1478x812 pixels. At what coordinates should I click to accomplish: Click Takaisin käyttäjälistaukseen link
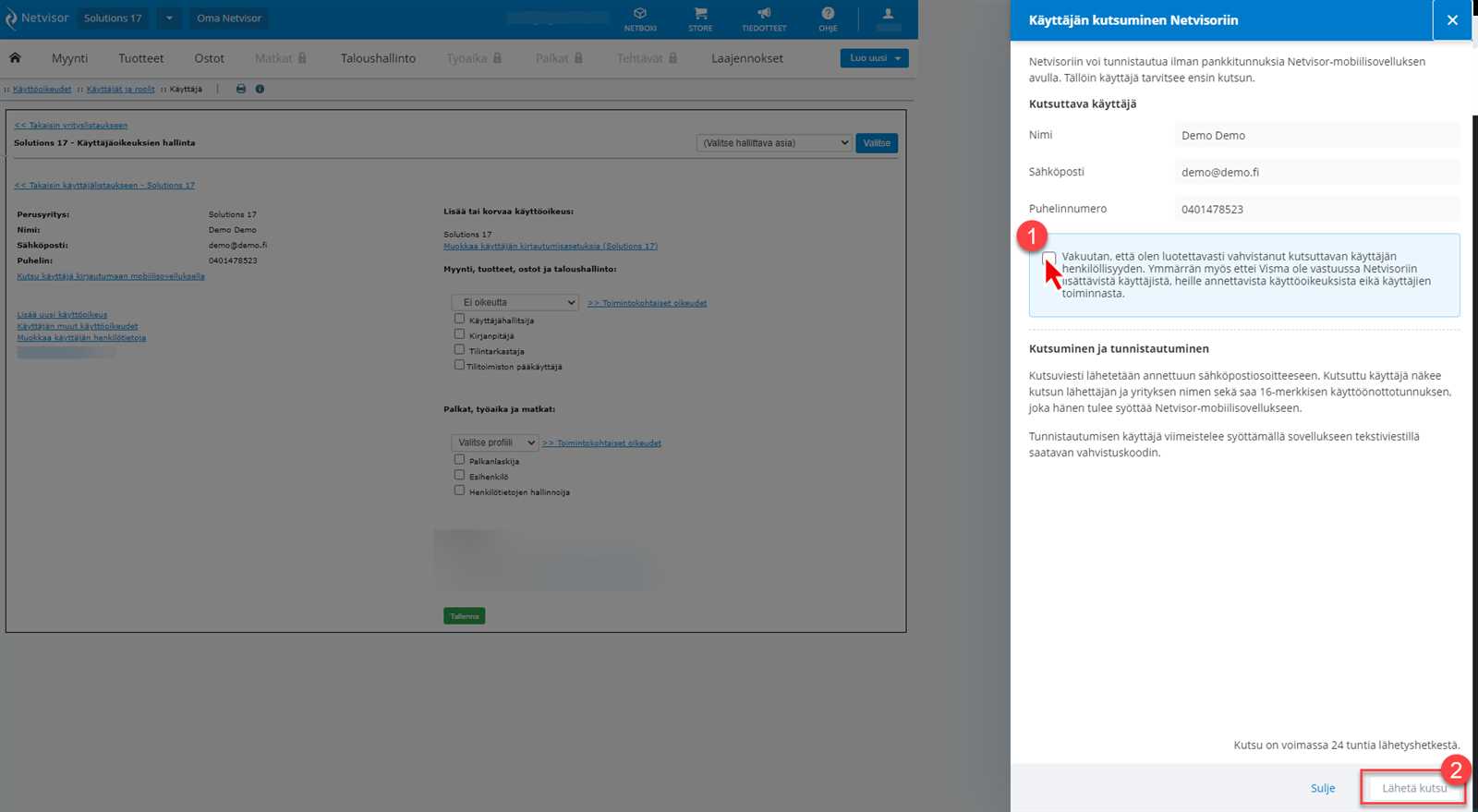pos(104,186)
